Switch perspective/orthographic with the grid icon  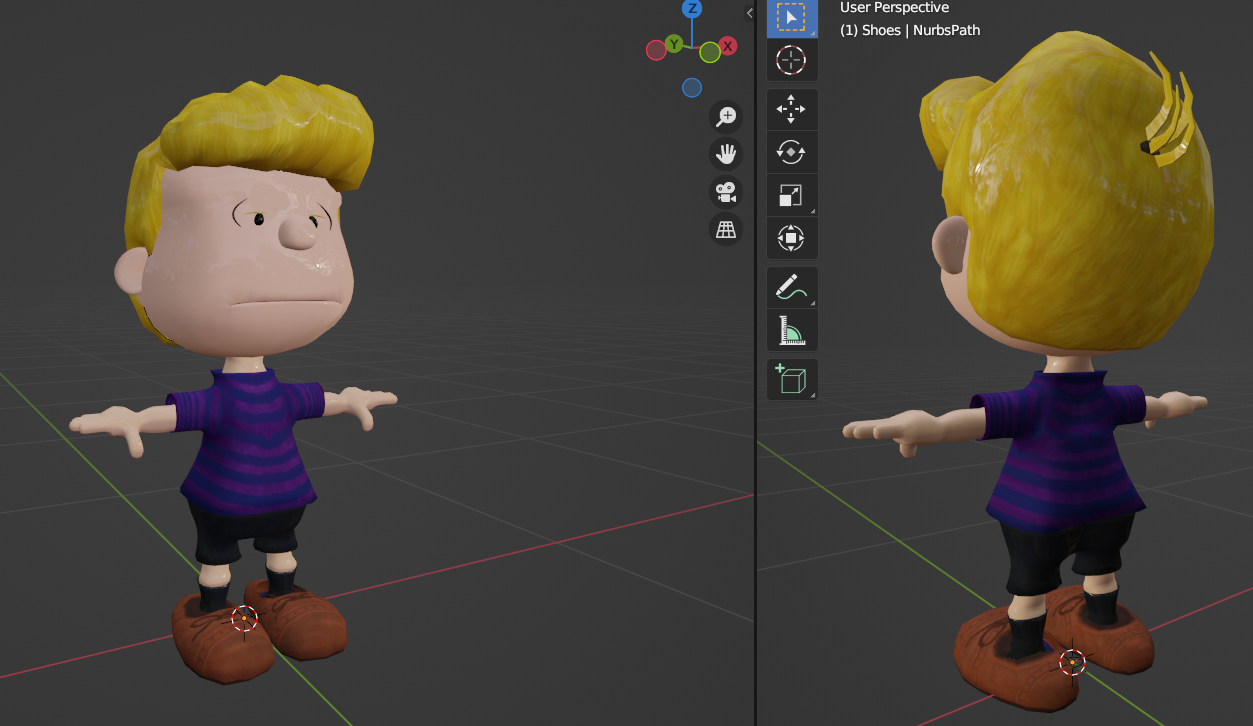coord(726,229)
